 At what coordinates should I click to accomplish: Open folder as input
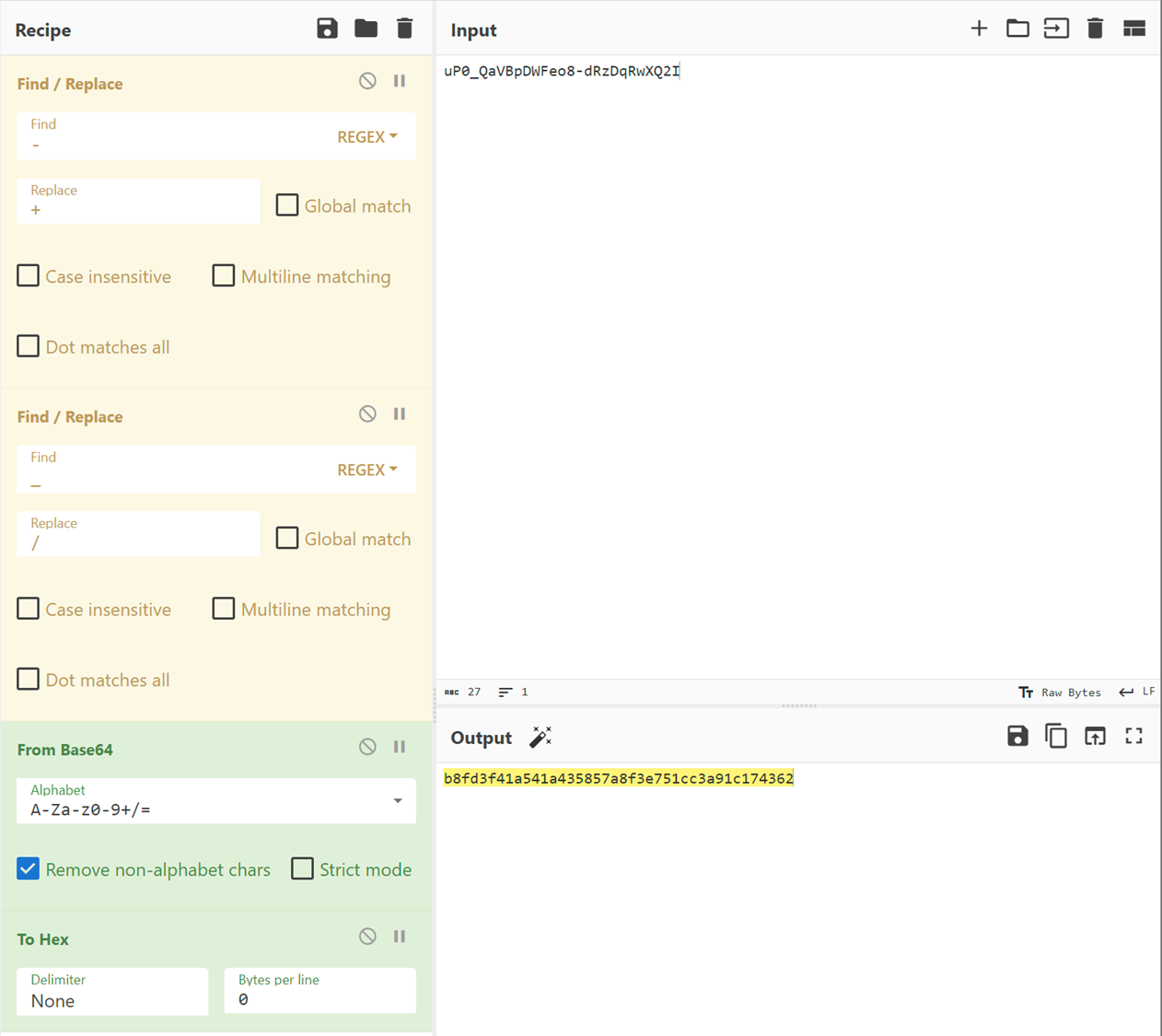[x=1017, y=29]
